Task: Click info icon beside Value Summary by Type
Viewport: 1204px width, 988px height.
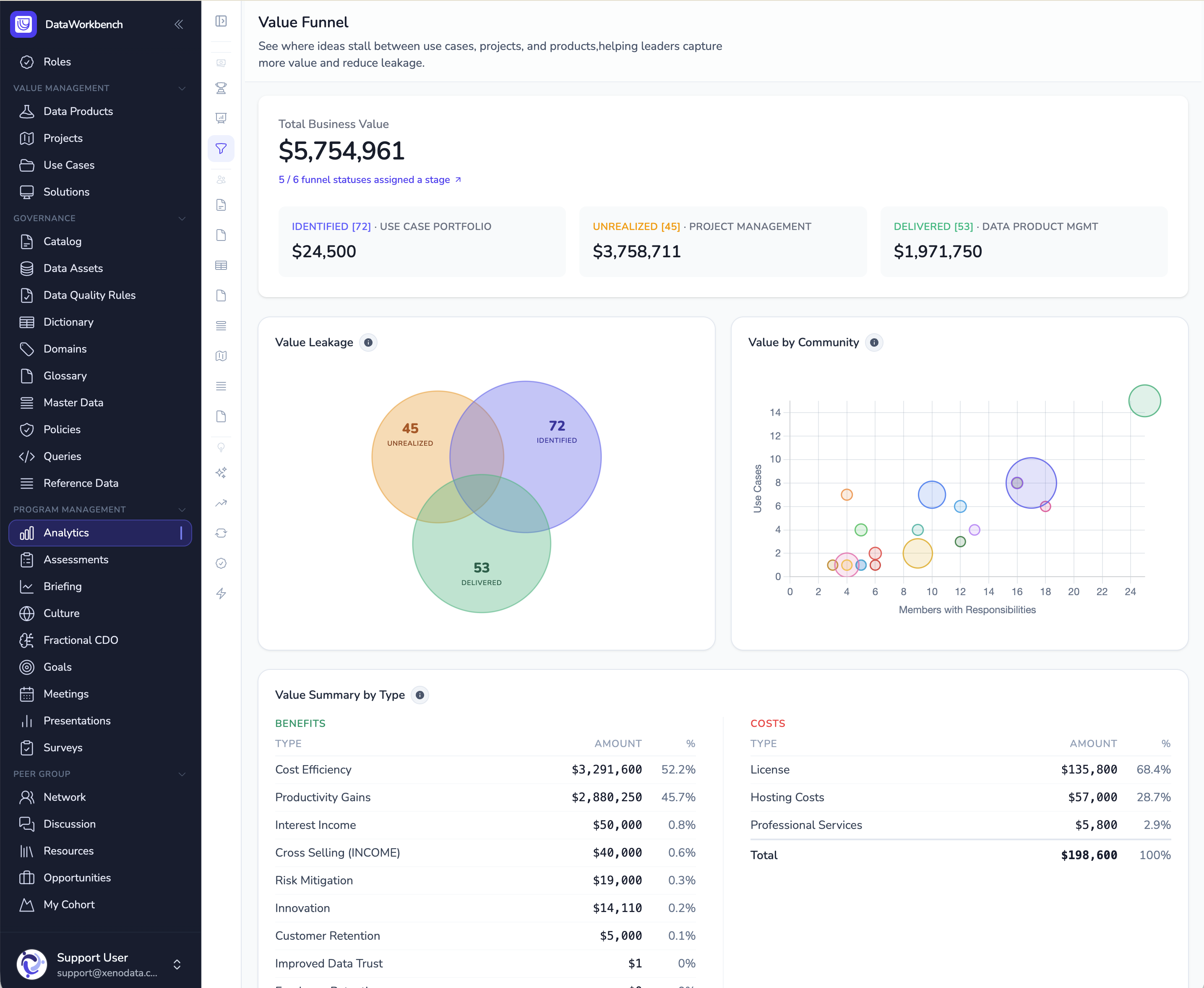Action: coord(420,695)
